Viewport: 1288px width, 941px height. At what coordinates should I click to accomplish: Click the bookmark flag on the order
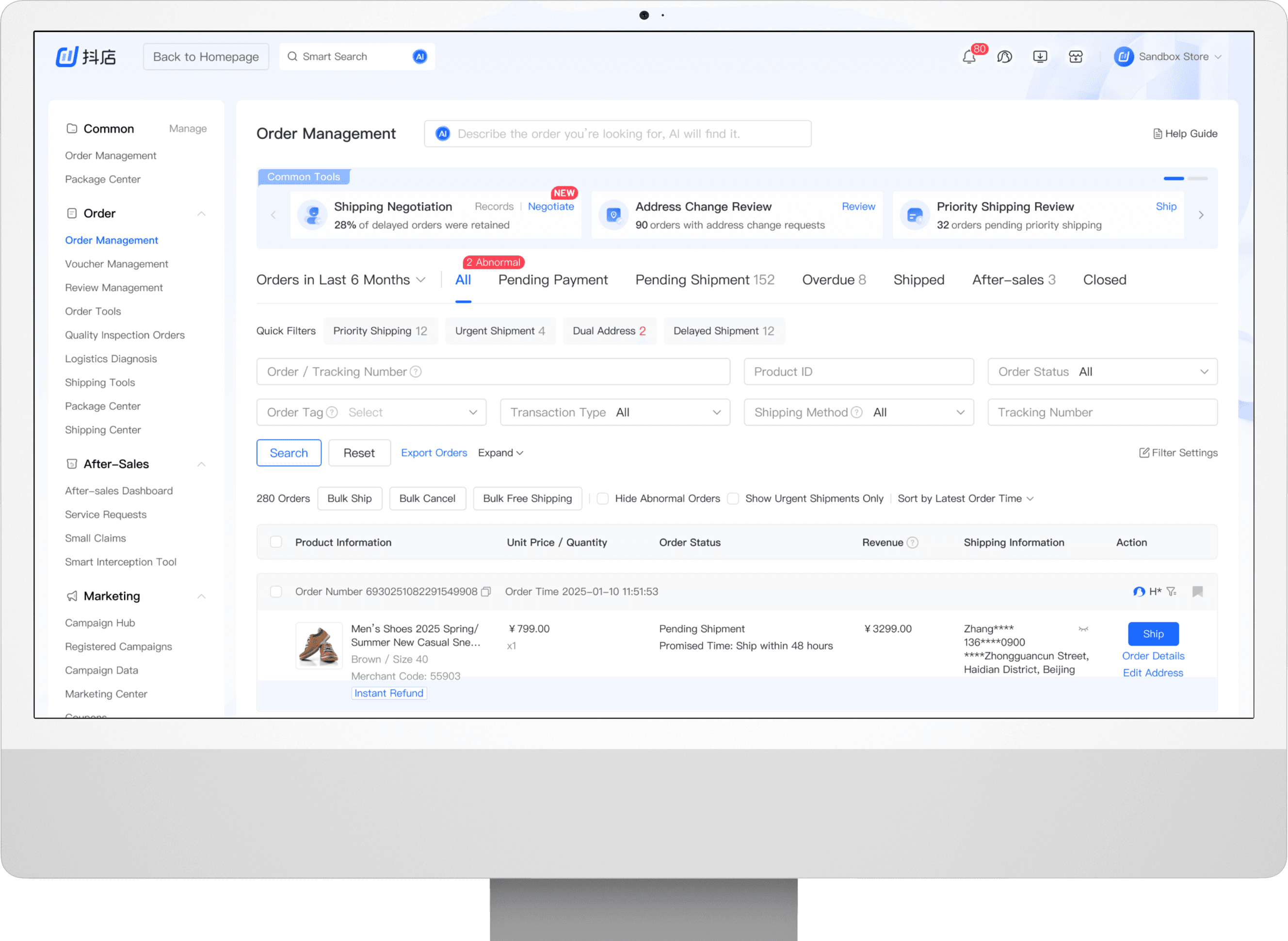[x=1197, y=592]
